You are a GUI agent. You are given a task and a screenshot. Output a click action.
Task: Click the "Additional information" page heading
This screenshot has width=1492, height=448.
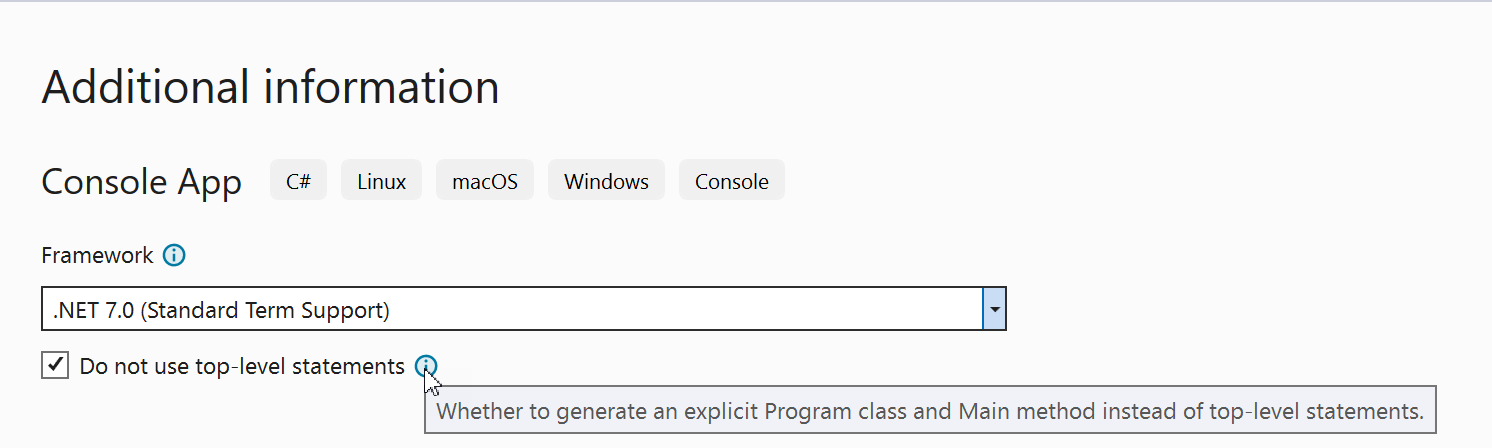[x=270, y=88]
